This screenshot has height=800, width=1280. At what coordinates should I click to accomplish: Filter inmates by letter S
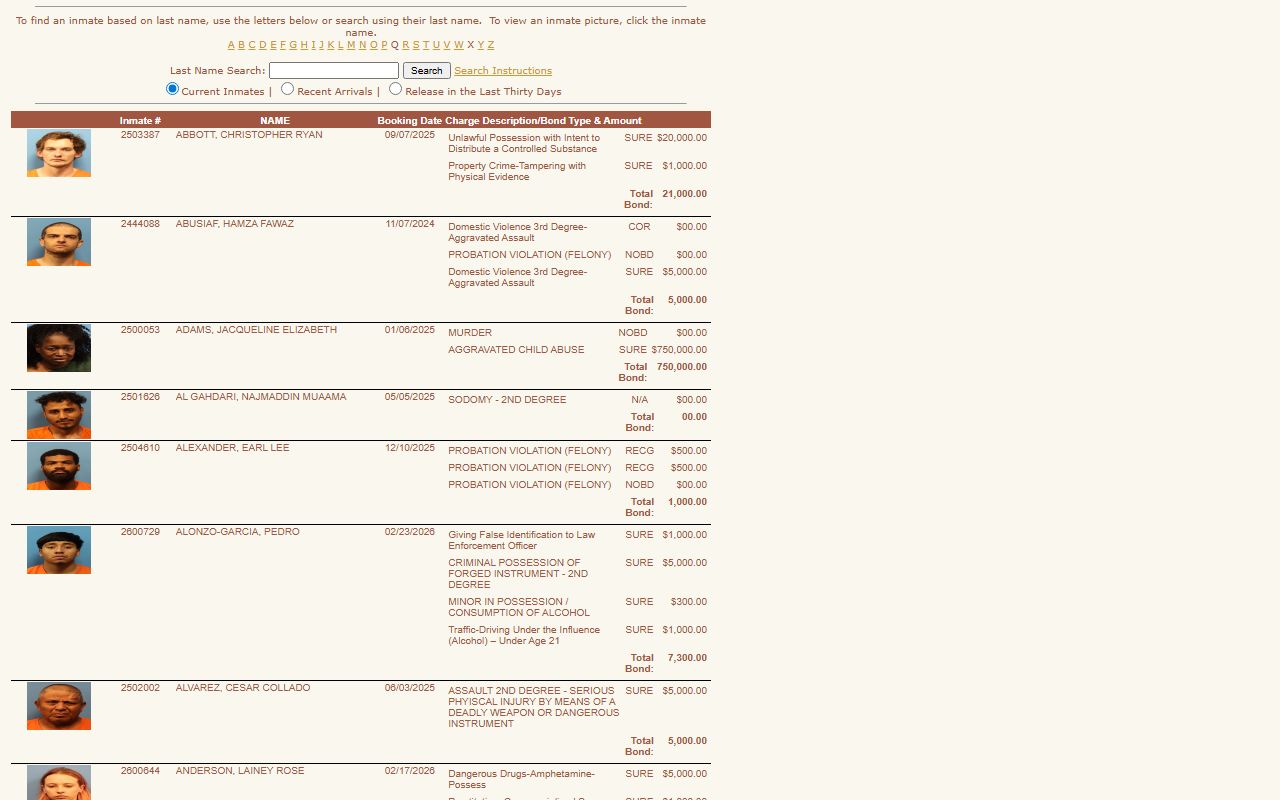tap(416, 45)
